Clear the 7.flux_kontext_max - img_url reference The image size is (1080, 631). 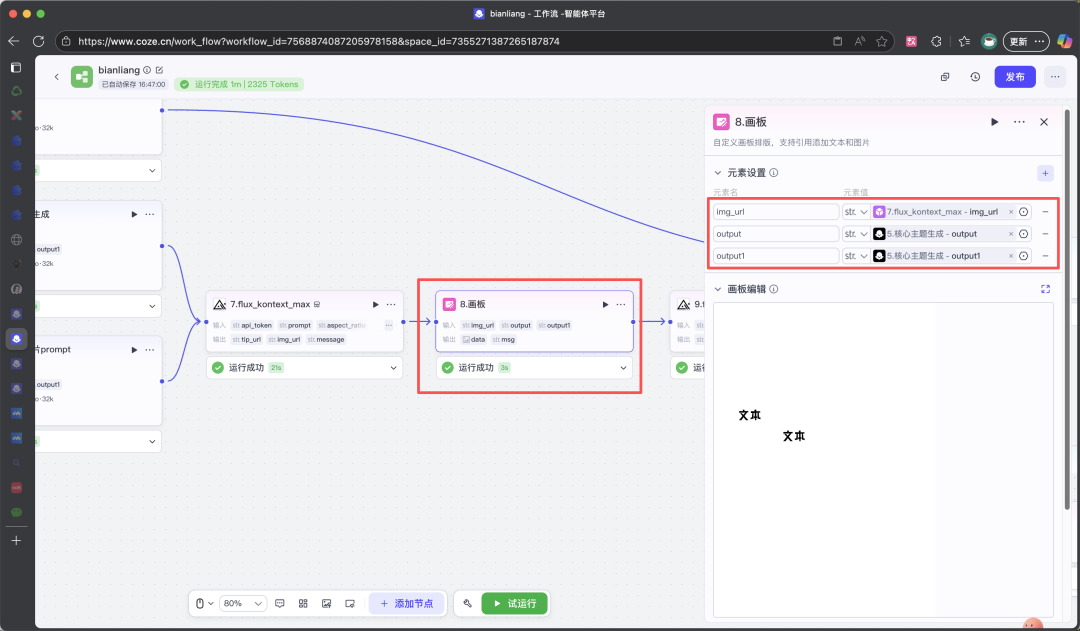point(1010,212)
